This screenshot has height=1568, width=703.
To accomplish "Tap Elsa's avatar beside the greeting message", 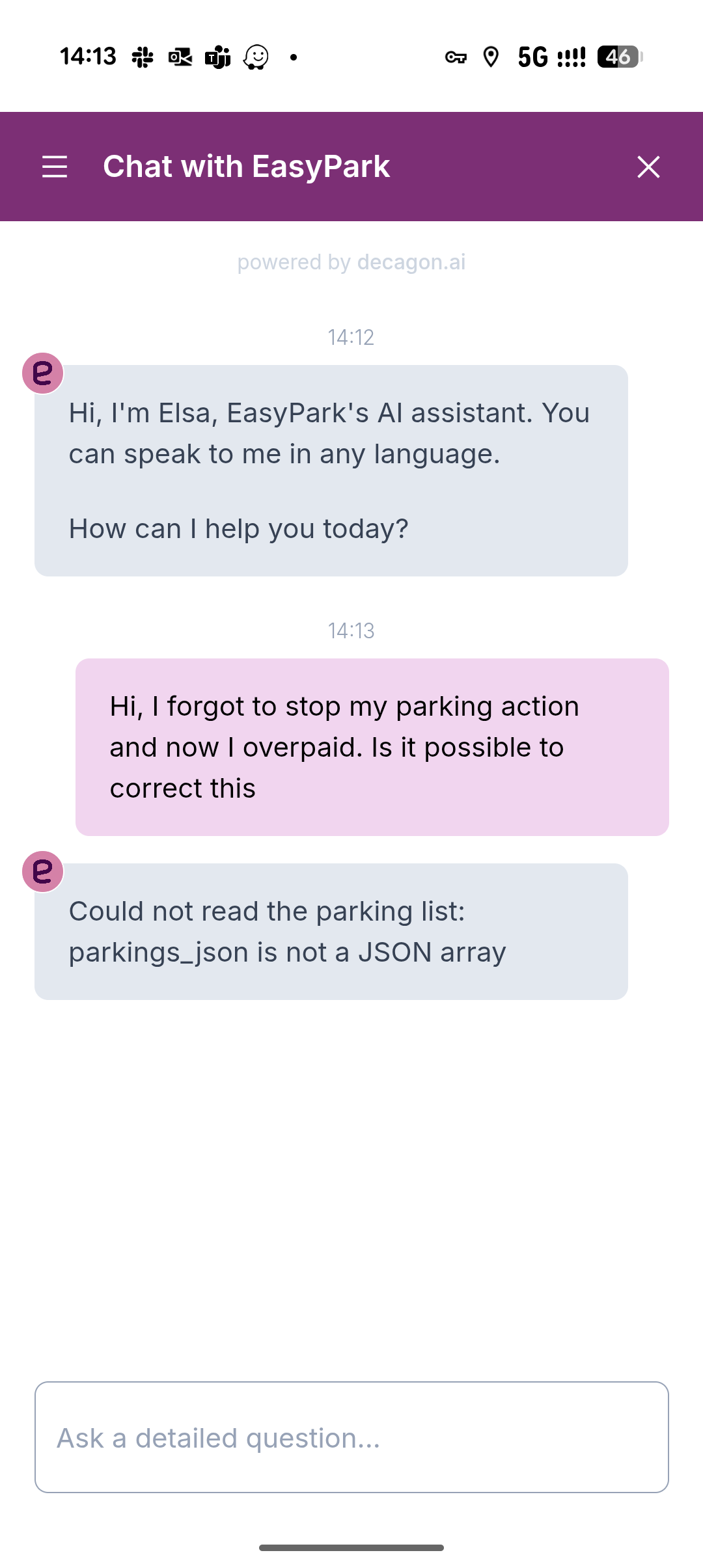I will (x=43, y=373).
